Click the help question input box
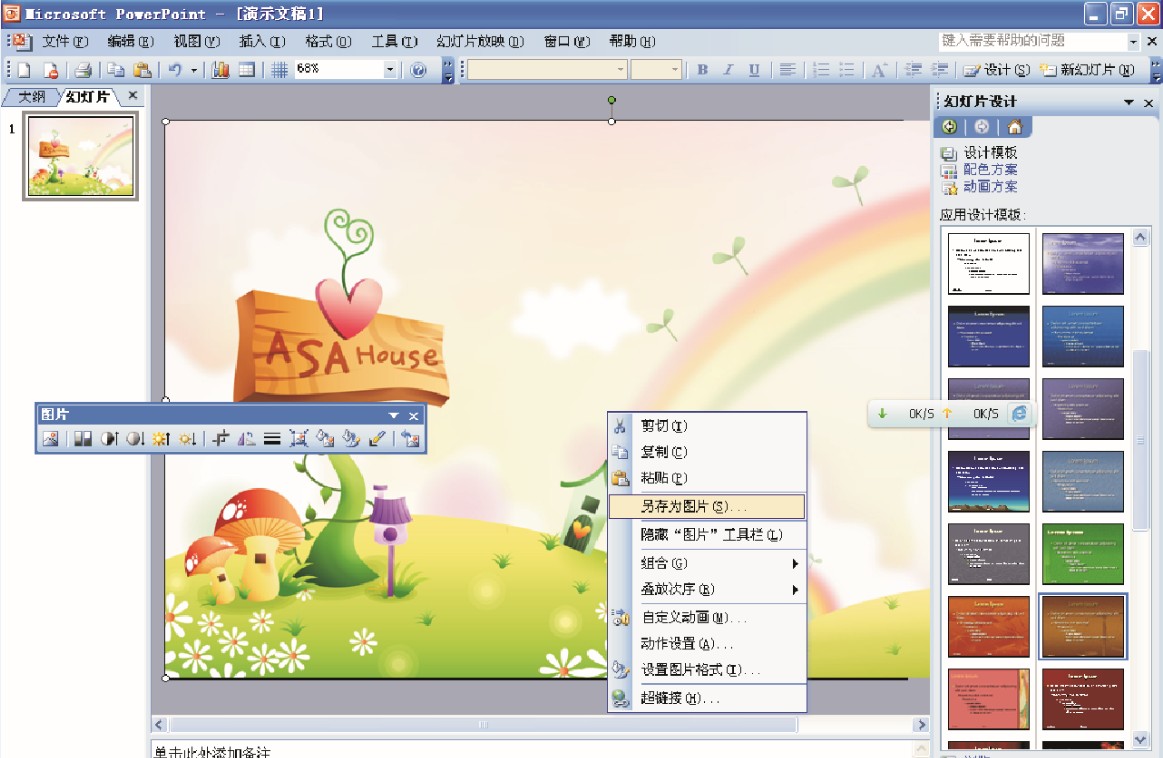The height and width of the screenshot is (758, 1163). [1032, 42]
